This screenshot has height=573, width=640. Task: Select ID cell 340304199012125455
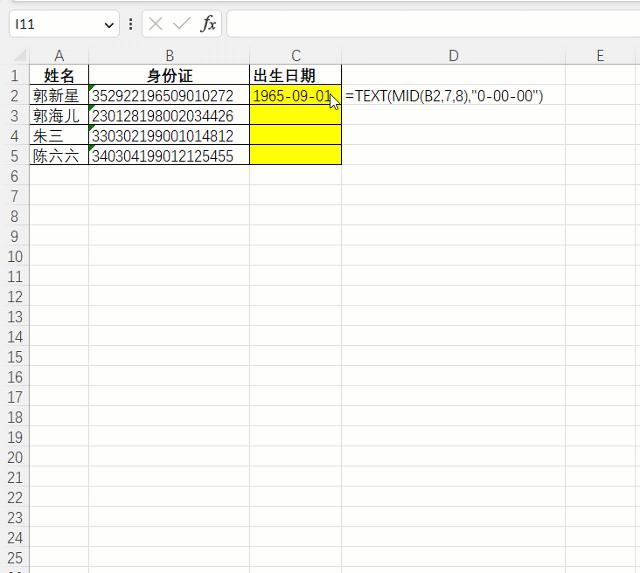click(169, 155)
